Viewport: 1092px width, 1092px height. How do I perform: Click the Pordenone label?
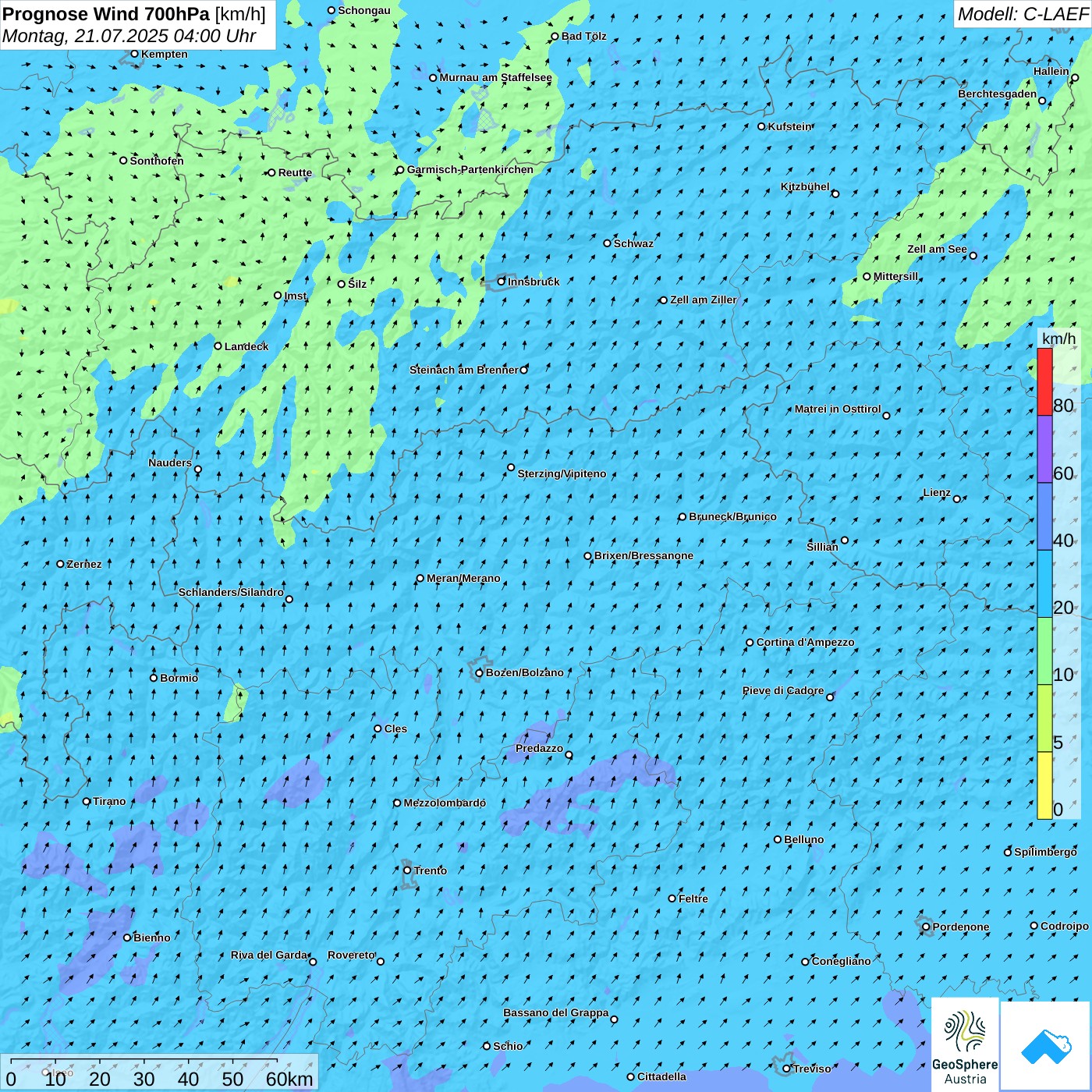[961, 927]
